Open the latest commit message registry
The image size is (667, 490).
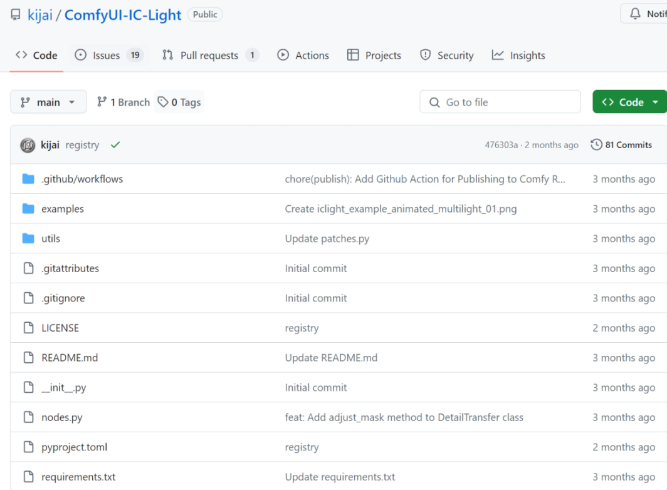click(82, 145)
